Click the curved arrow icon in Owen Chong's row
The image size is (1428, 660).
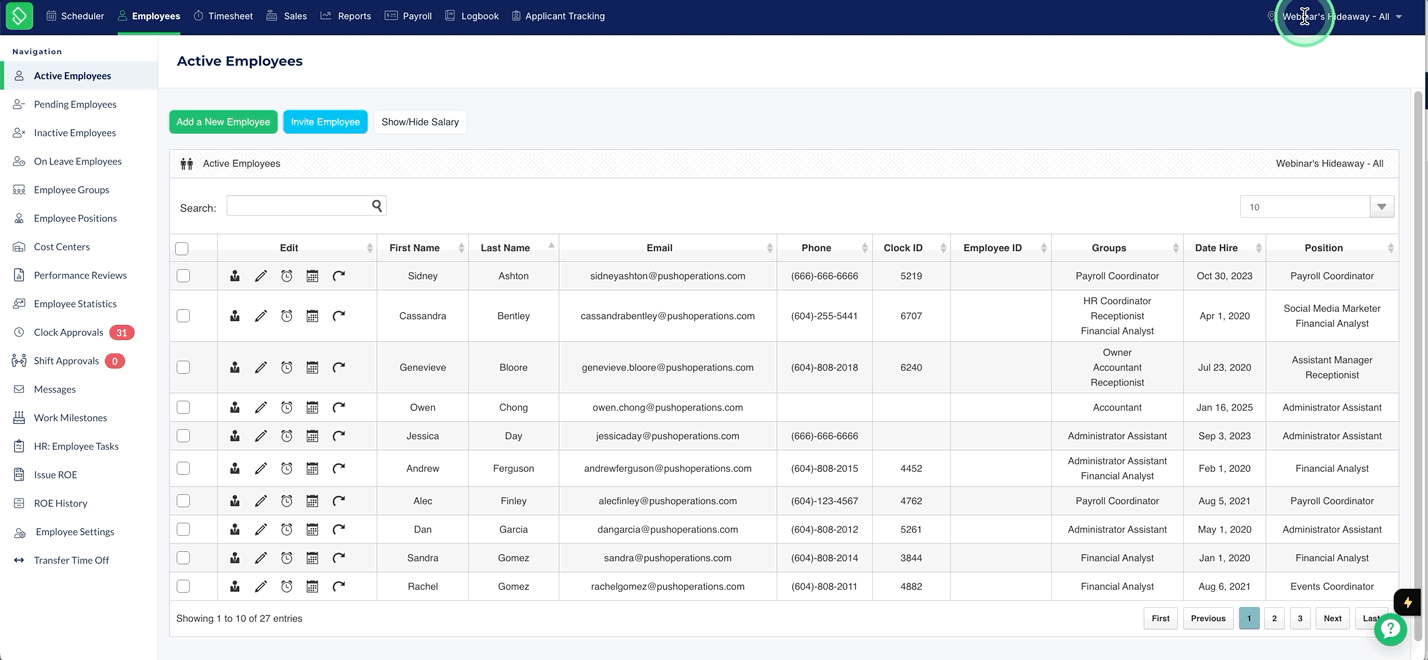click(339, 408)
